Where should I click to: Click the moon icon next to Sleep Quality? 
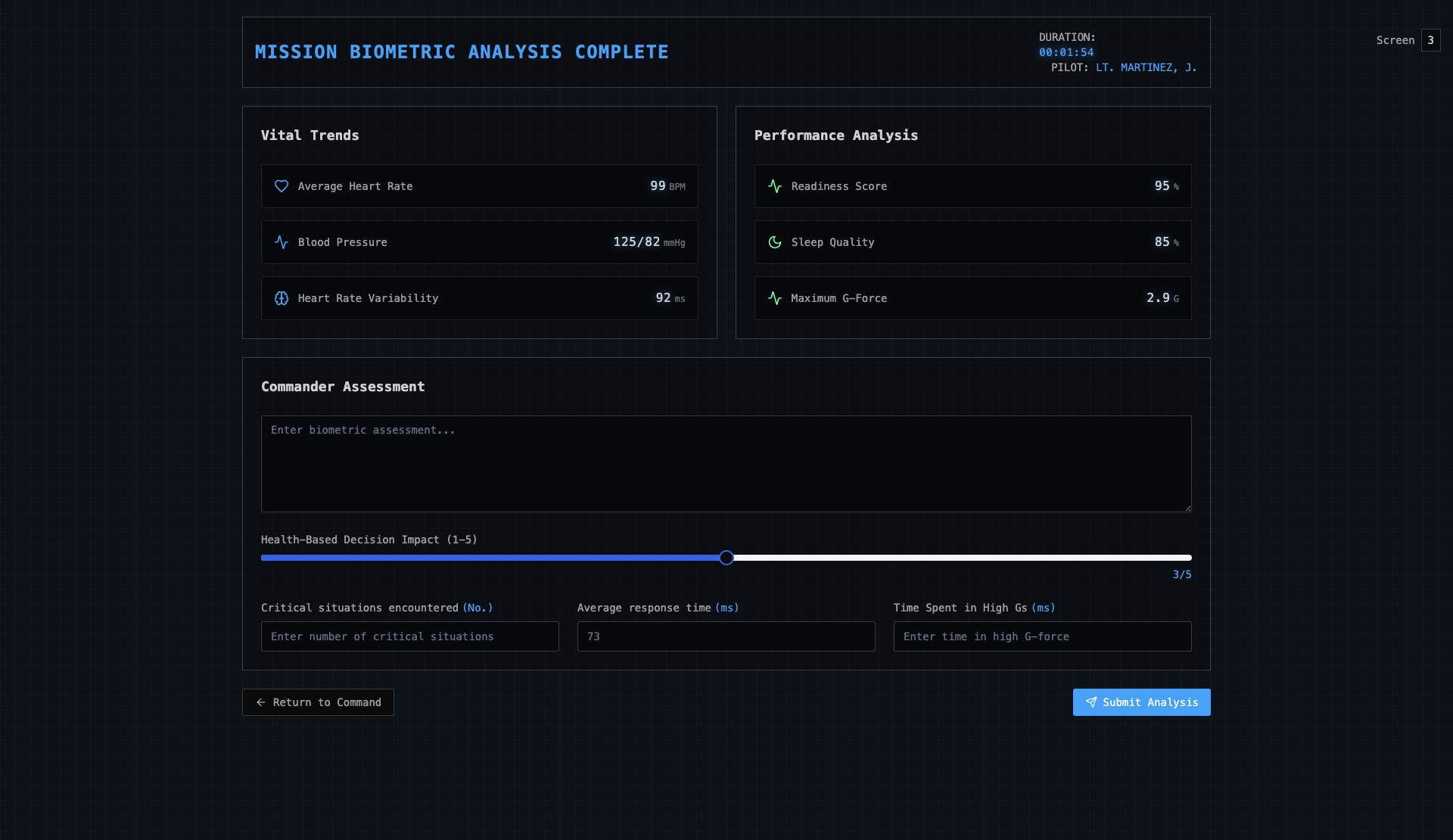[x=775, y=242]
